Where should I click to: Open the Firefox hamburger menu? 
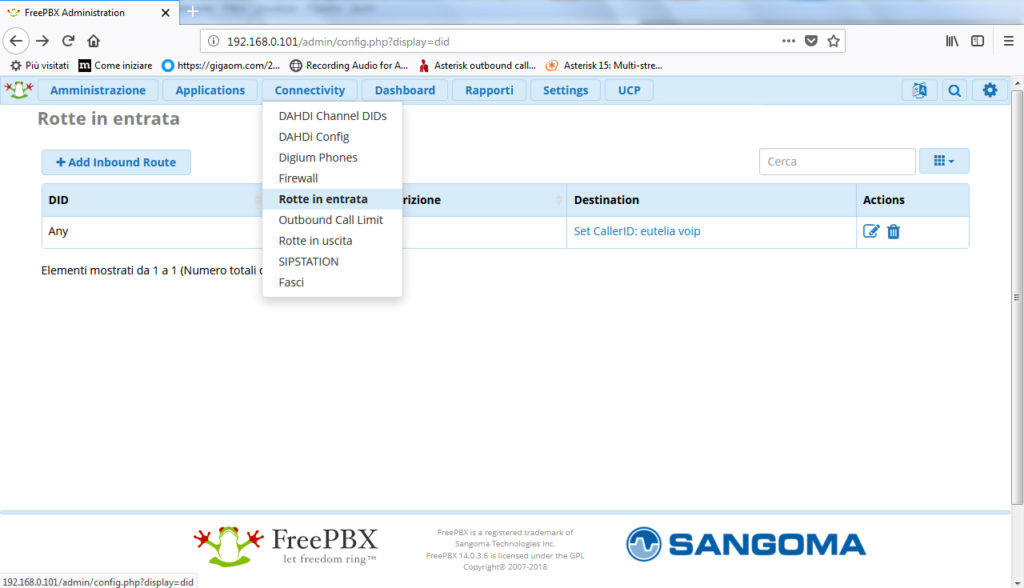coord(1008,41)
